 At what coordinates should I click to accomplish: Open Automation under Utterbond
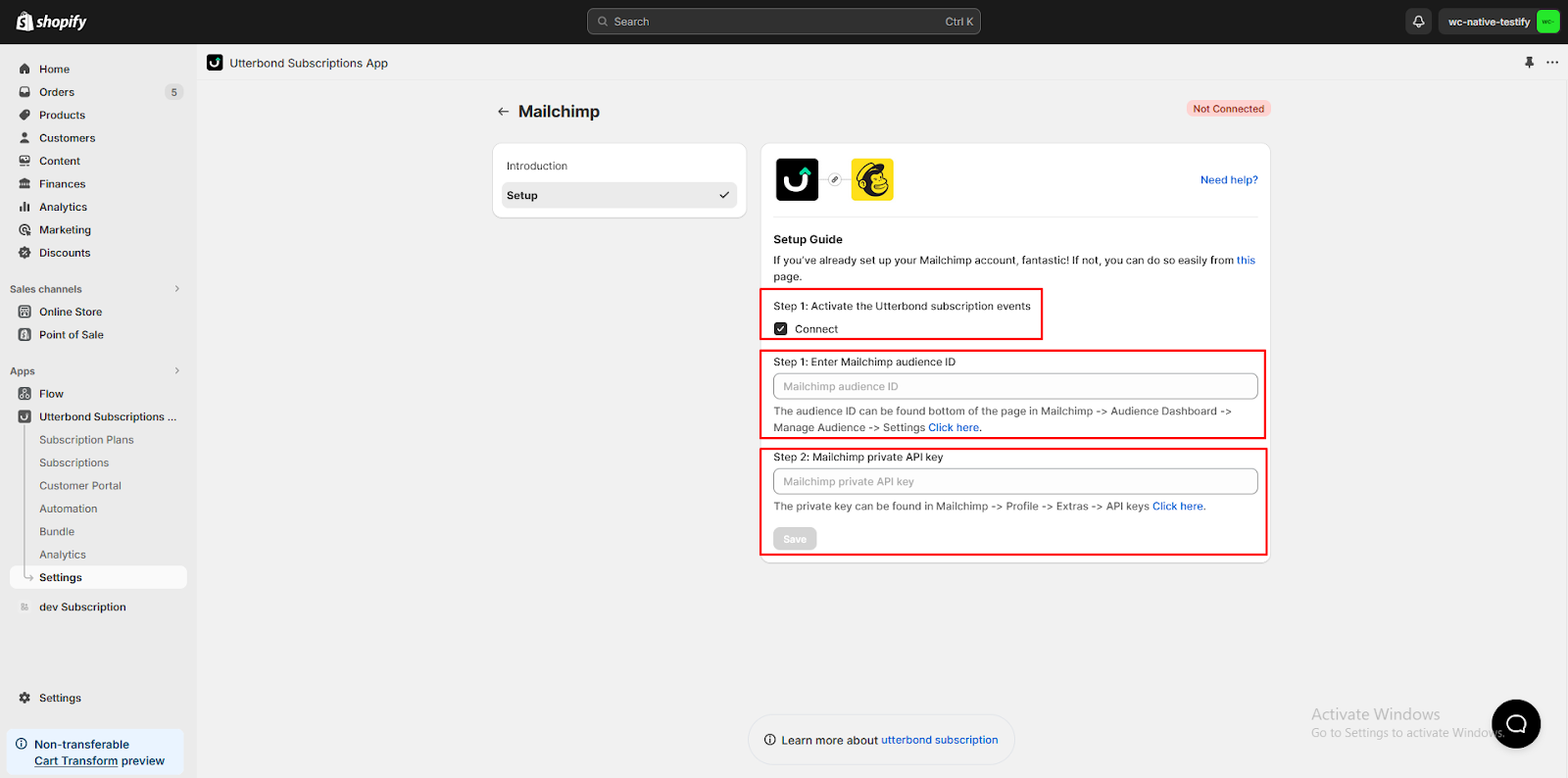click(x=68, y=509)
